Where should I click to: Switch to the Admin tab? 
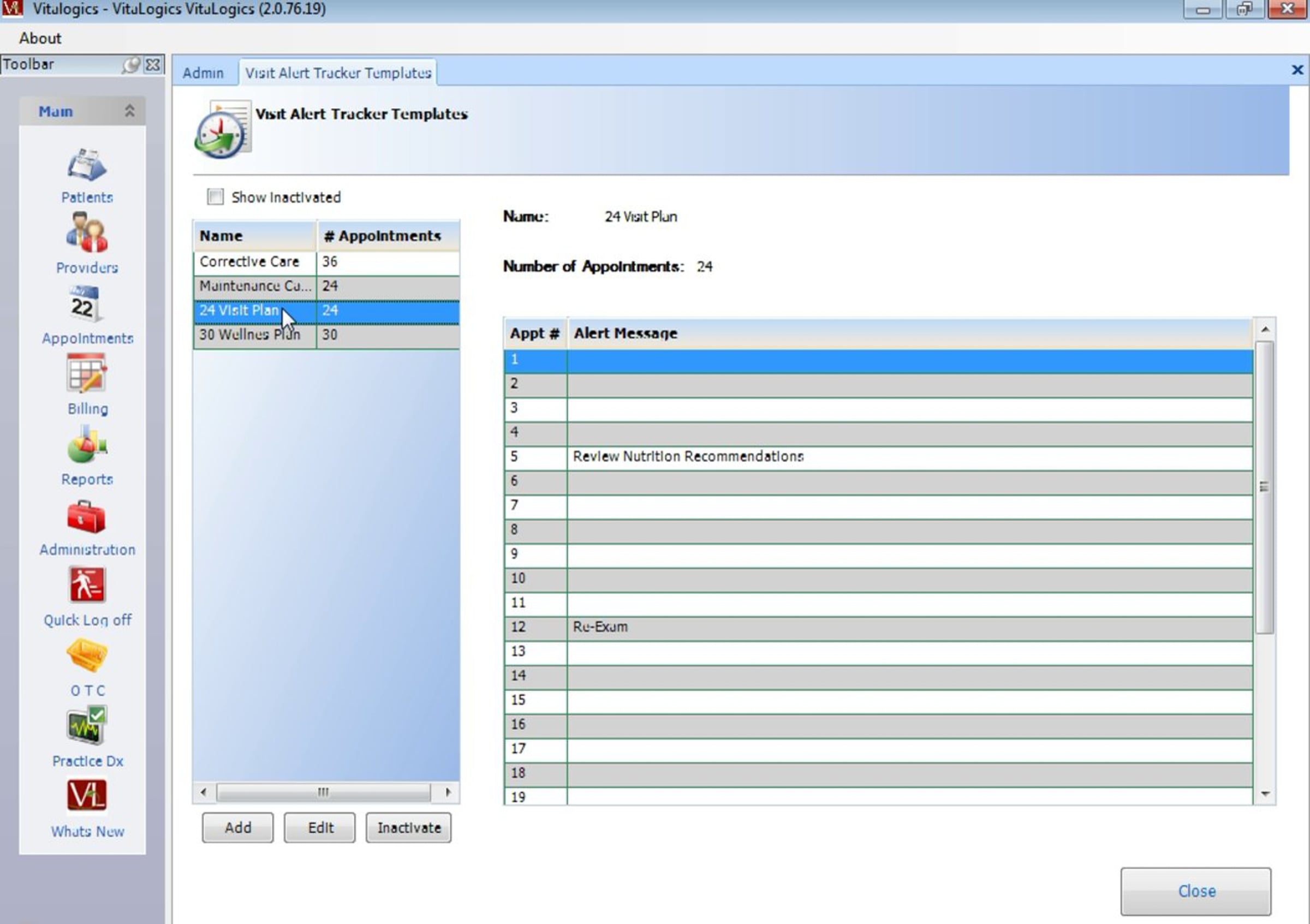(203, 73)
